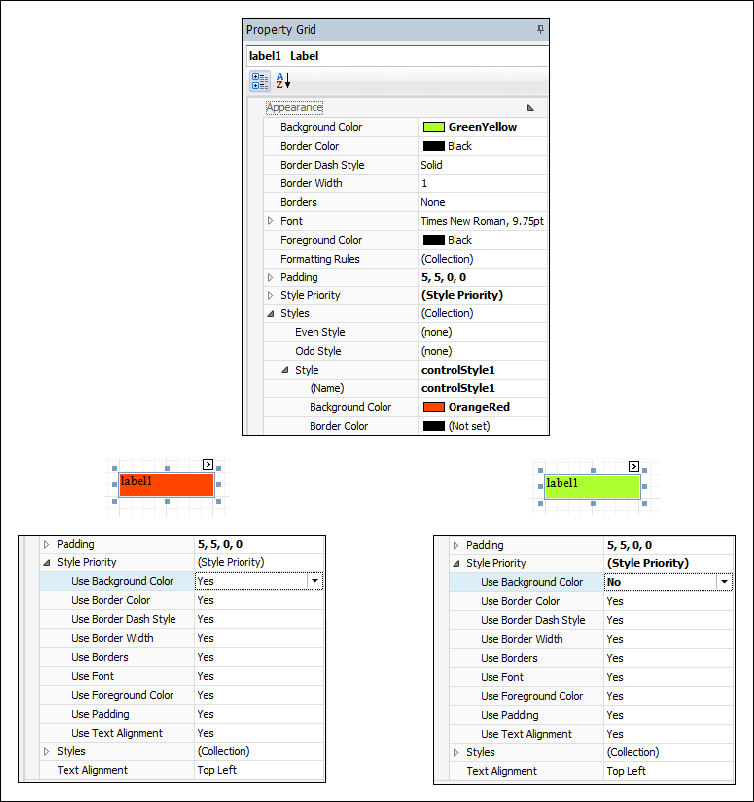
Task: Select Use Border Dash Style in left panel
Action: 182,619
